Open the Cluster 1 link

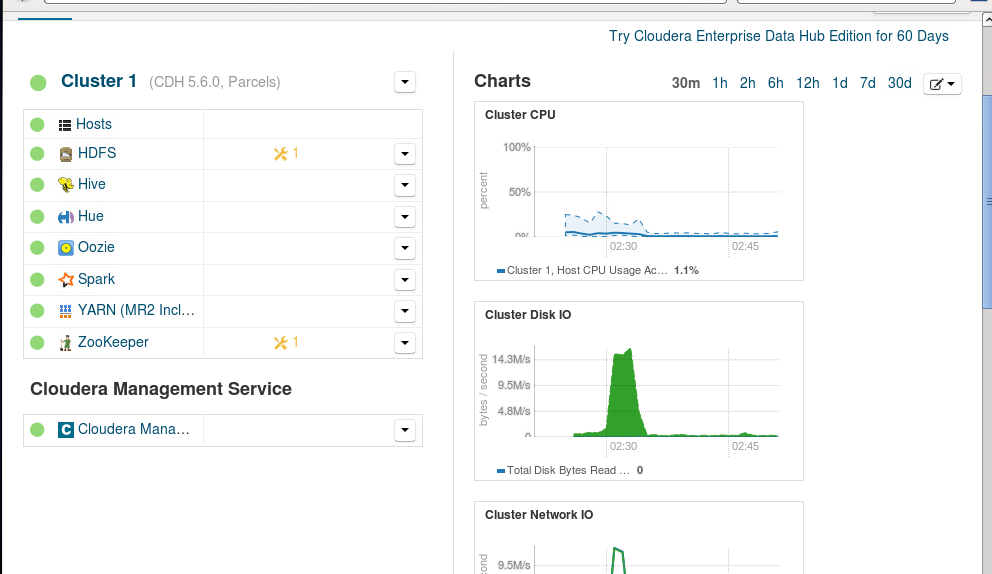99,81
